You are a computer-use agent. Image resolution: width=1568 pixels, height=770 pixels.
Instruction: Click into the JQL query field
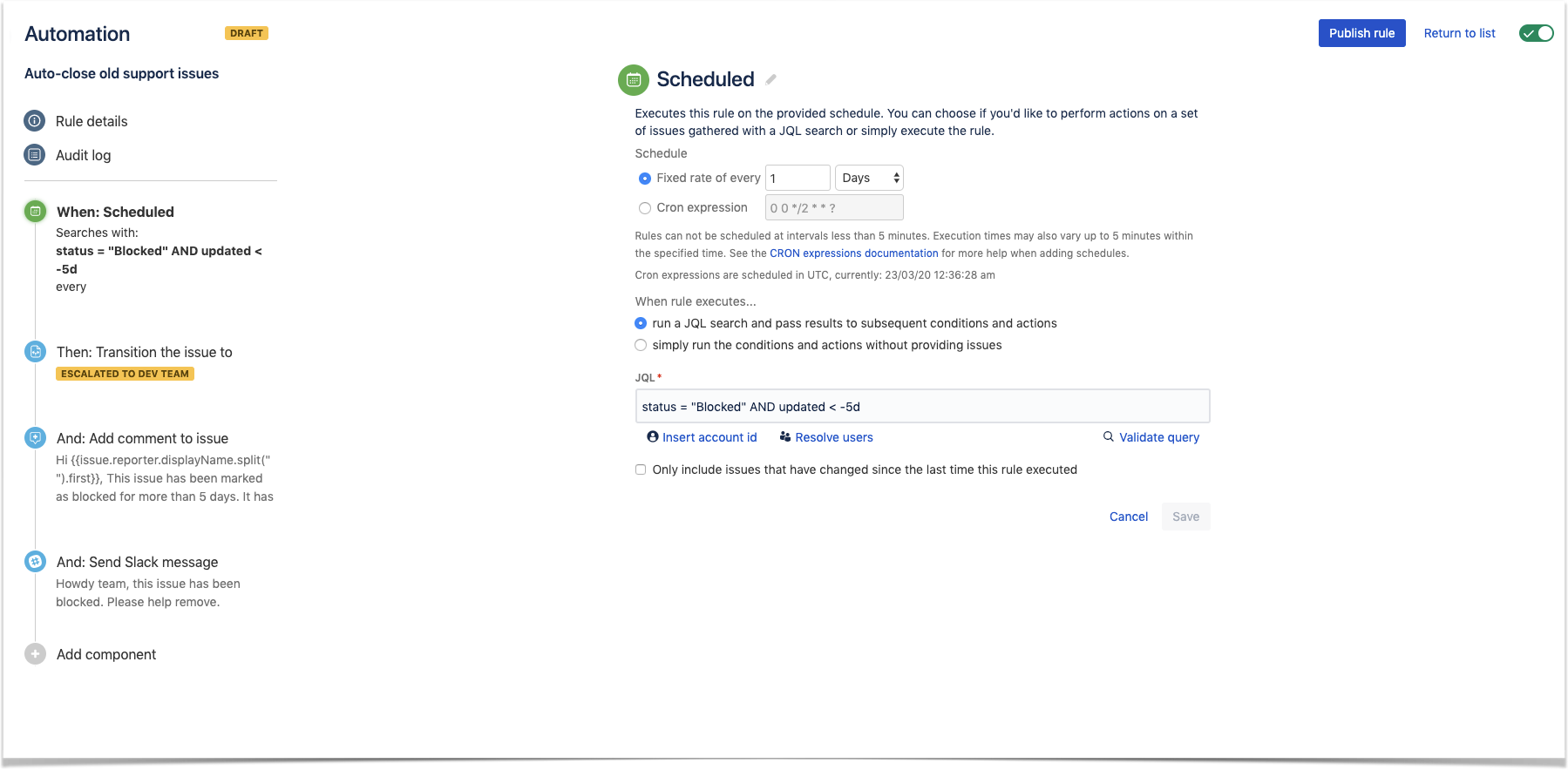(x=922, y=407)
